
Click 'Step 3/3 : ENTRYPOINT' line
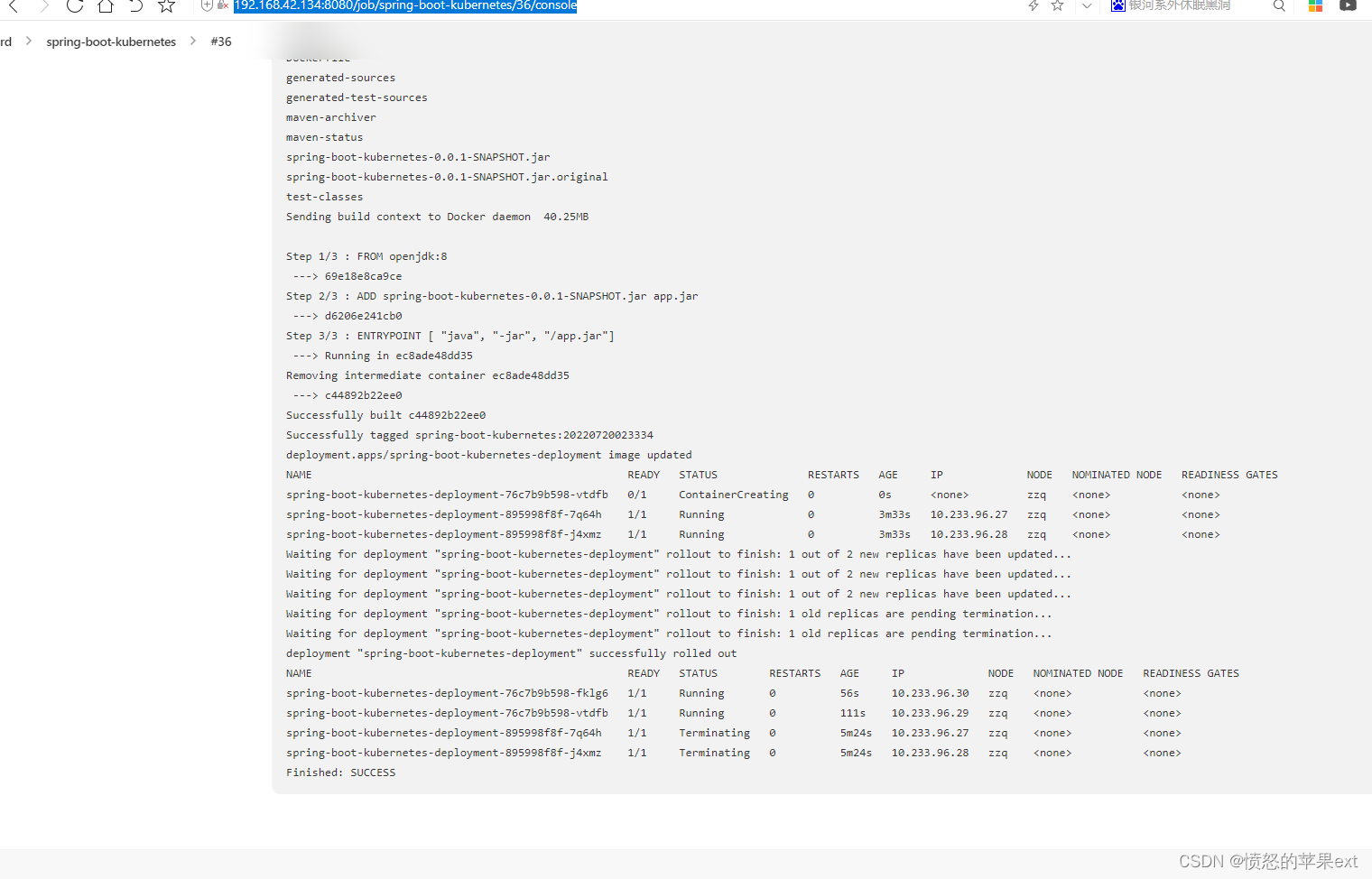point(450,336)
